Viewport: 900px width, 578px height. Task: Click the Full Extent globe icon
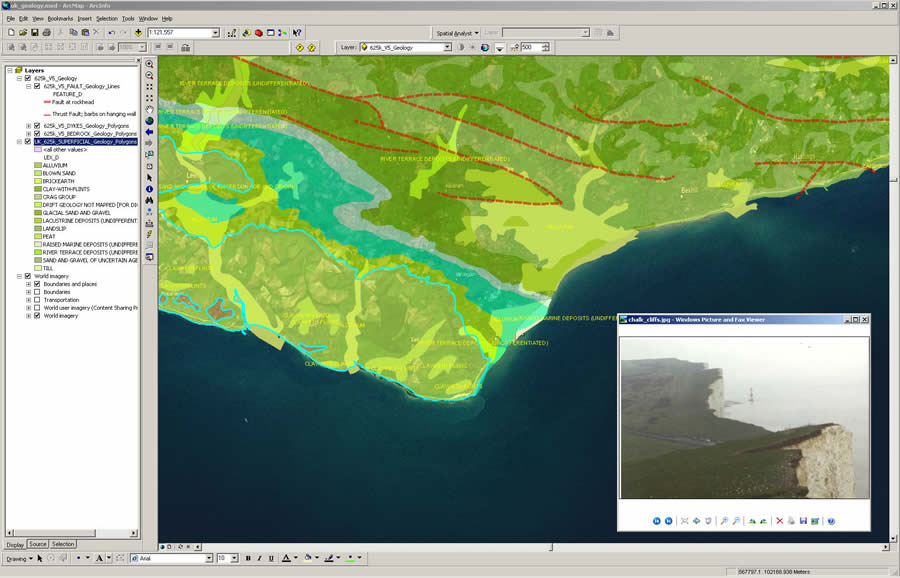coord(149,121)
